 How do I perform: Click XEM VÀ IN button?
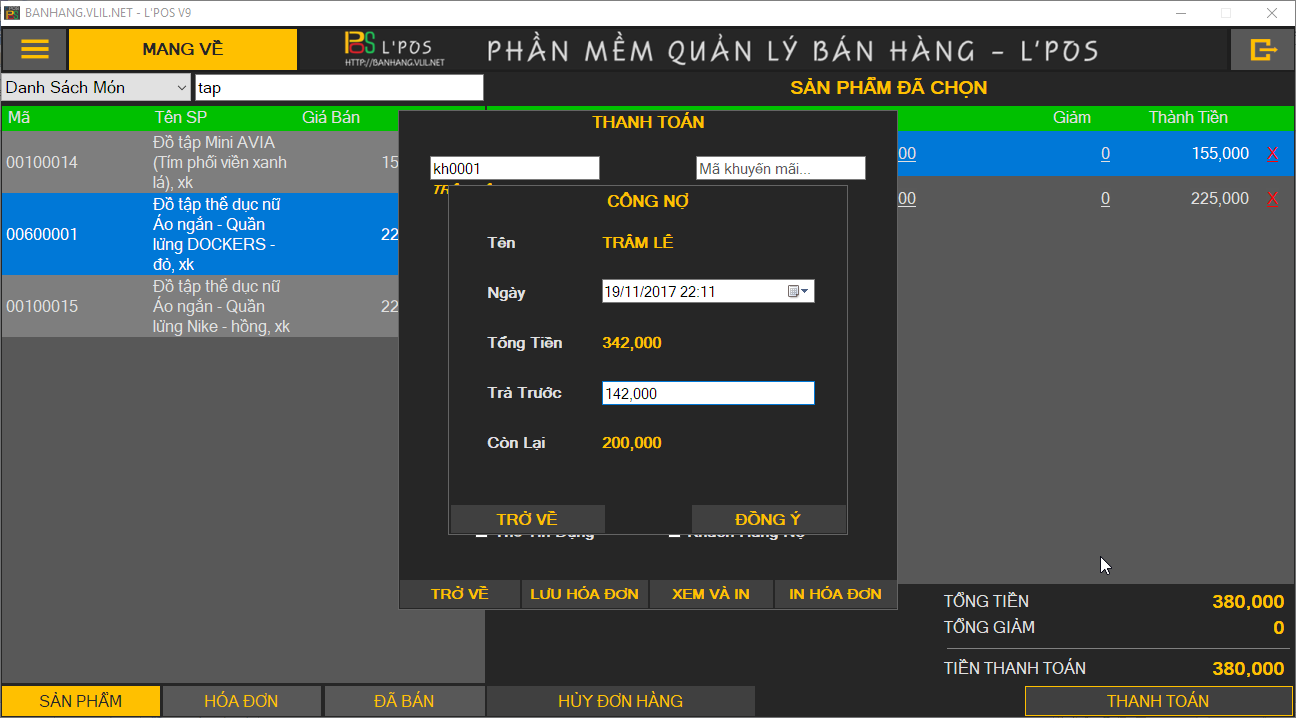(711, 594)
